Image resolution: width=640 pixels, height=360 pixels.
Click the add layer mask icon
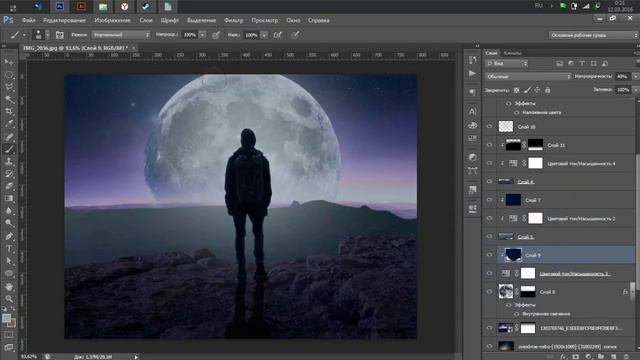[576, 357]
